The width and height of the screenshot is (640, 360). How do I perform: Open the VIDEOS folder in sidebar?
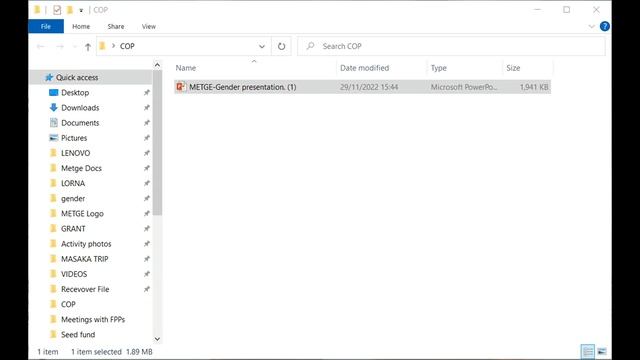74,274
